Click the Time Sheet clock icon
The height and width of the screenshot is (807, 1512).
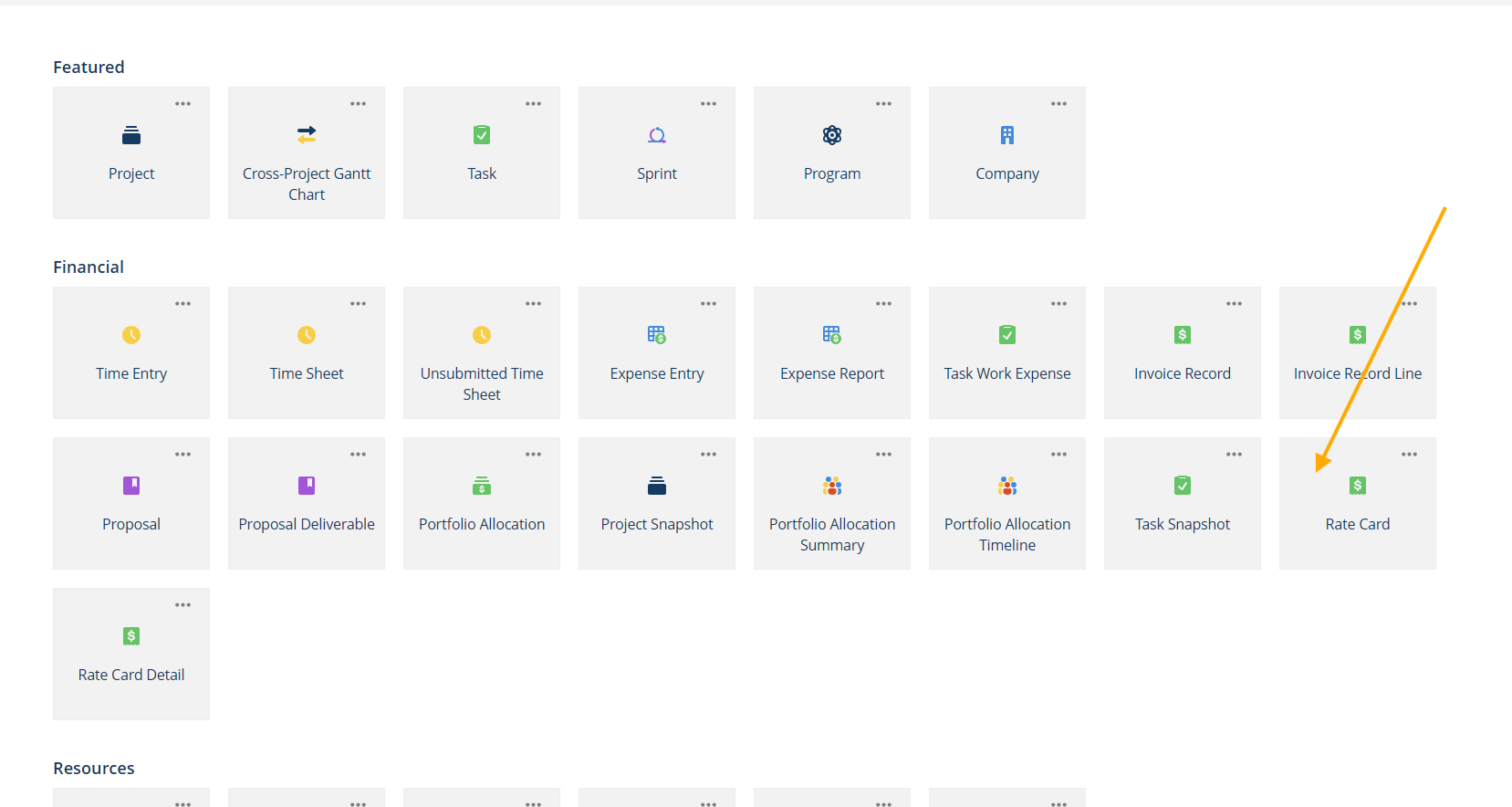[x=307, y=335]
